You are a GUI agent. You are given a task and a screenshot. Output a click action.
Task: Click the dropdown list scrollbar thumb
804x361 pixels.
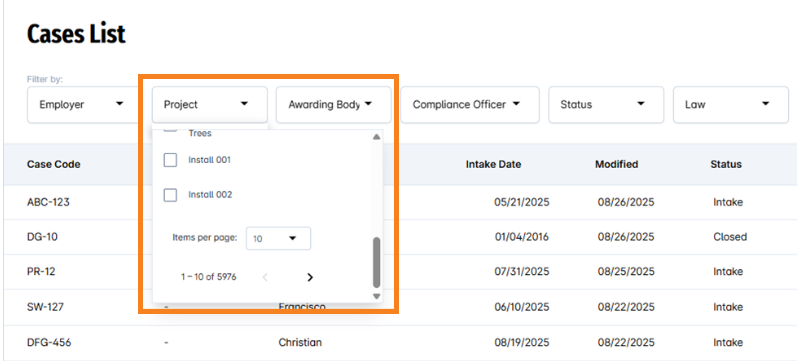coord(376,262)
